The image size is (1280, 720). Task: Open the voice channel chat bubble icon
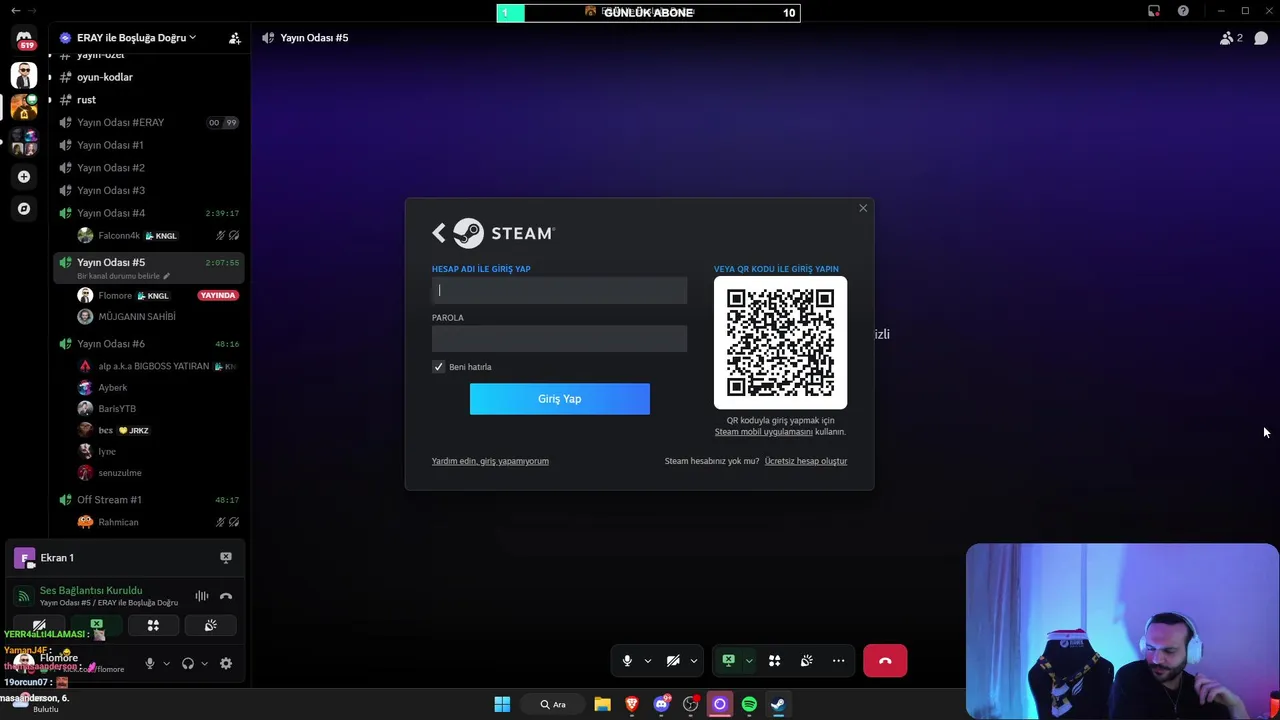1261,38
